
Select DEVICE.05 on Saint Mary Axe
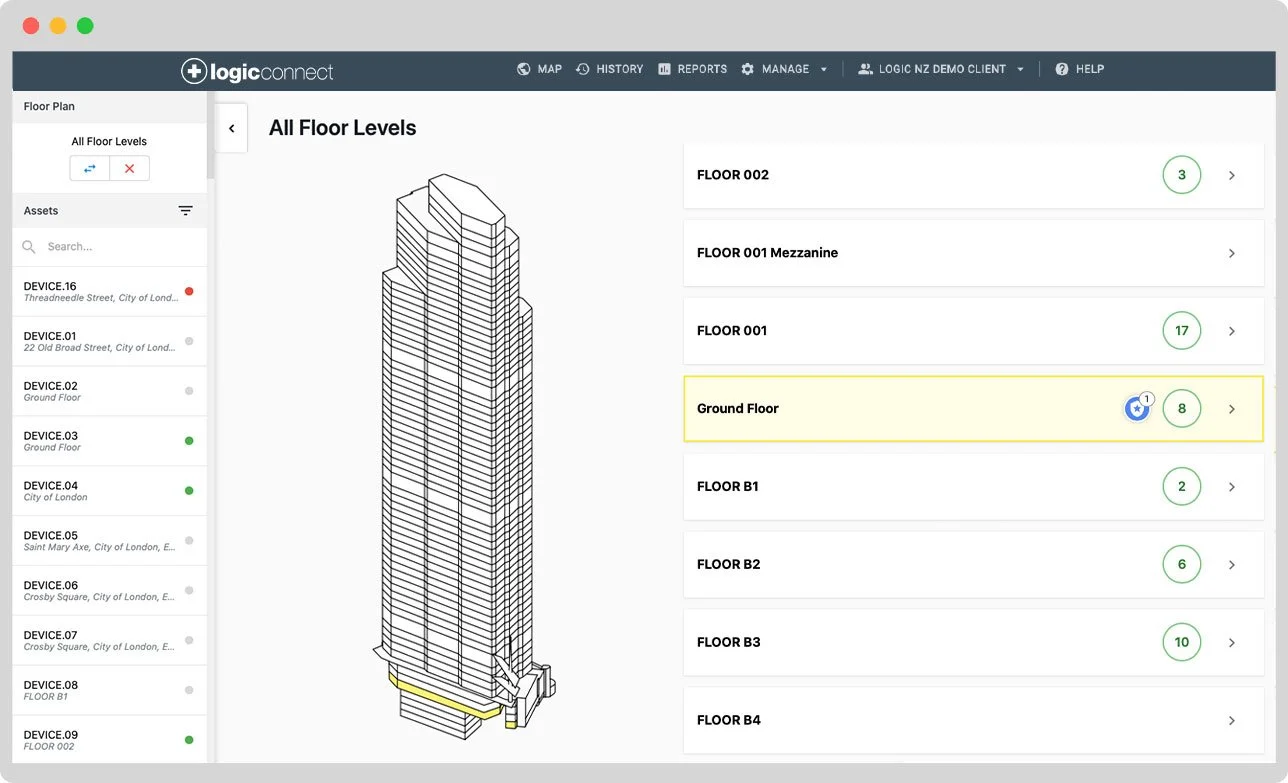coord(110,541)
